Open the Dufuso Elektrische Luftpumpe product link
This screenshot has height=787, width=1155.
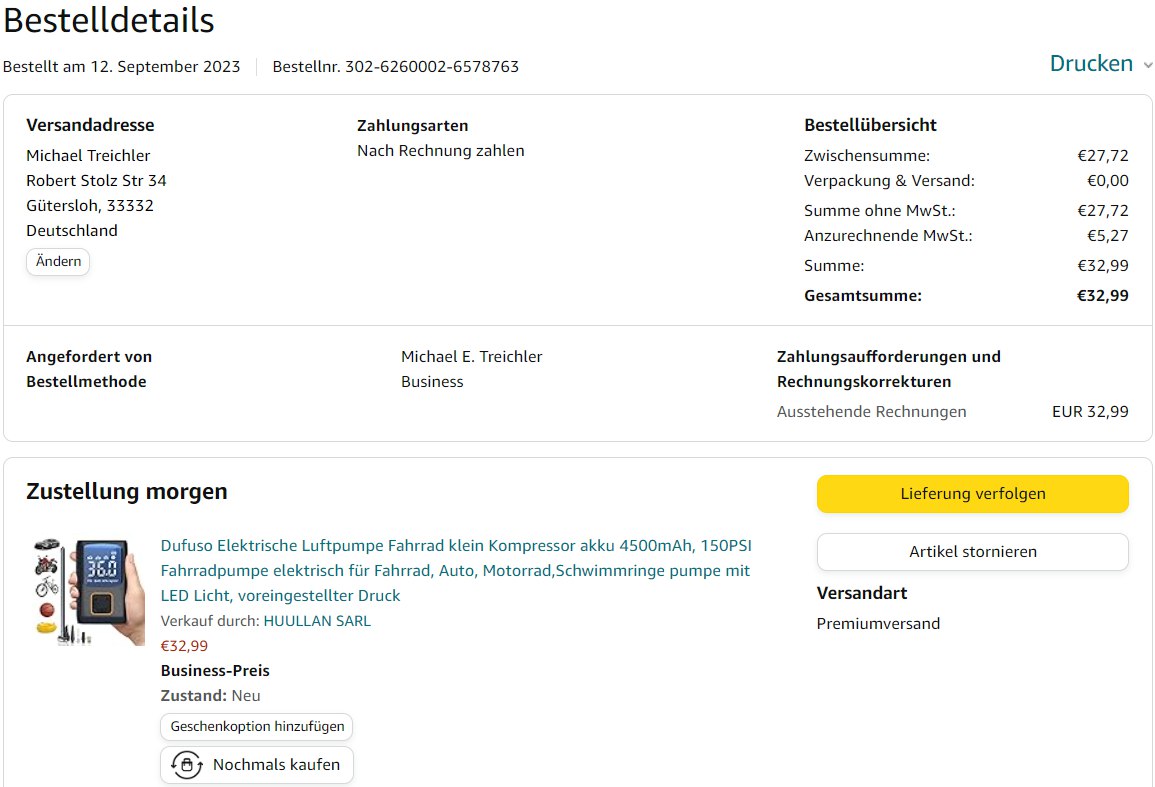pos(455,570)
